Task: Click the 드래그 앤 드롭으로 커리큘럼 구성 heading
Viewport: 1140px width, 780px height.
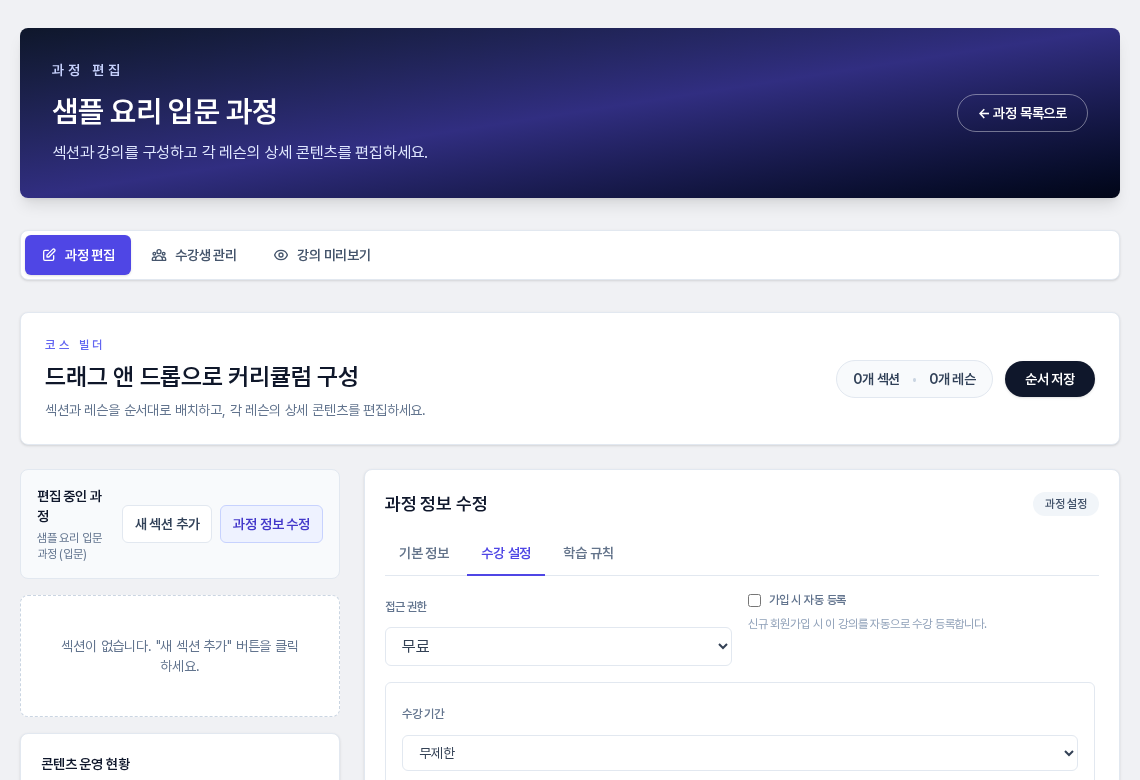Action: [x=201, y=377]
